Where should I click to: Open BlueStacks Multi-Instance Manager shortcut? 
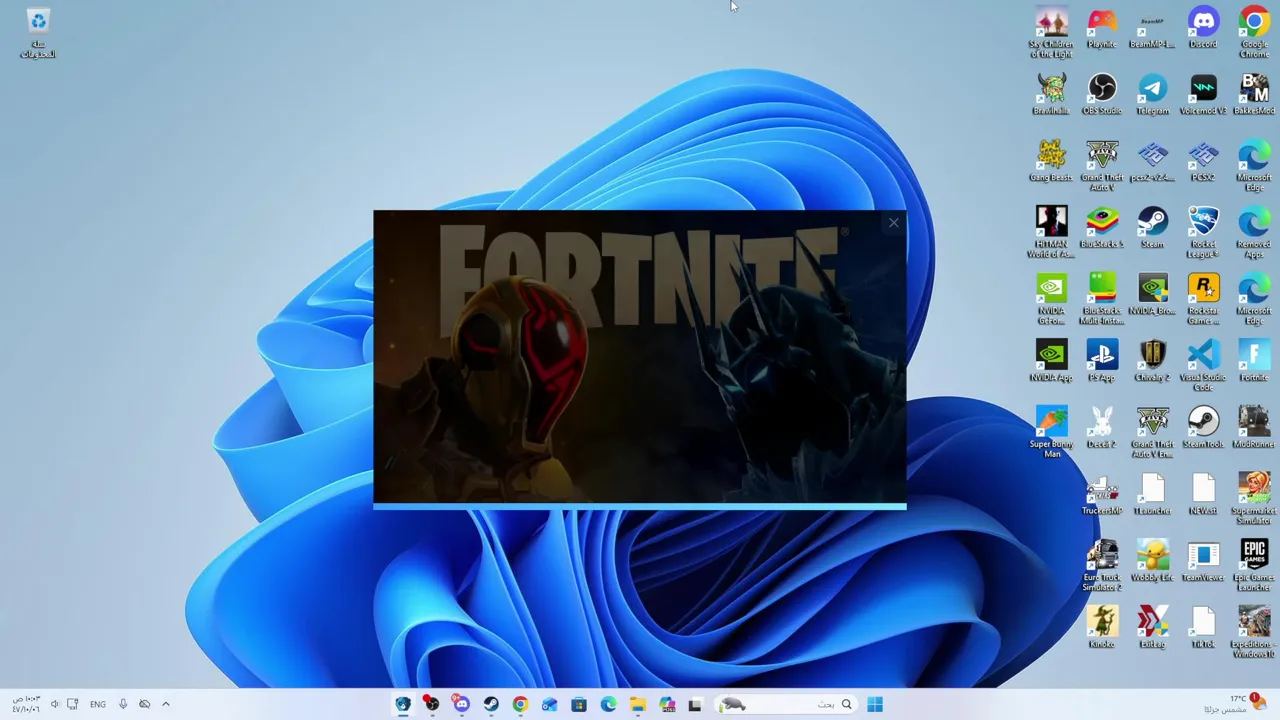[1102, 299]
